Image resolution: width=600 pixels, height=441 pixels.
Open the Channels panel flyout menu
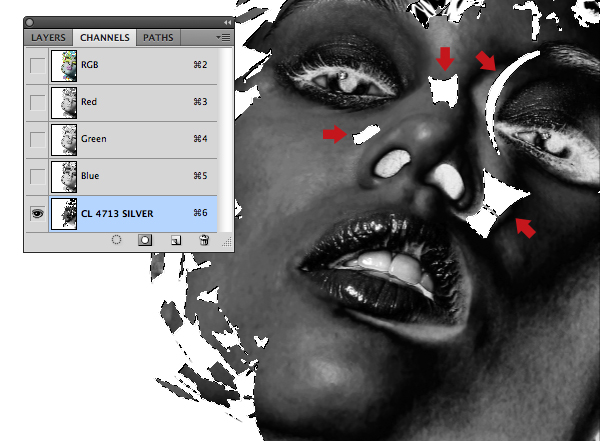(223, 38)
